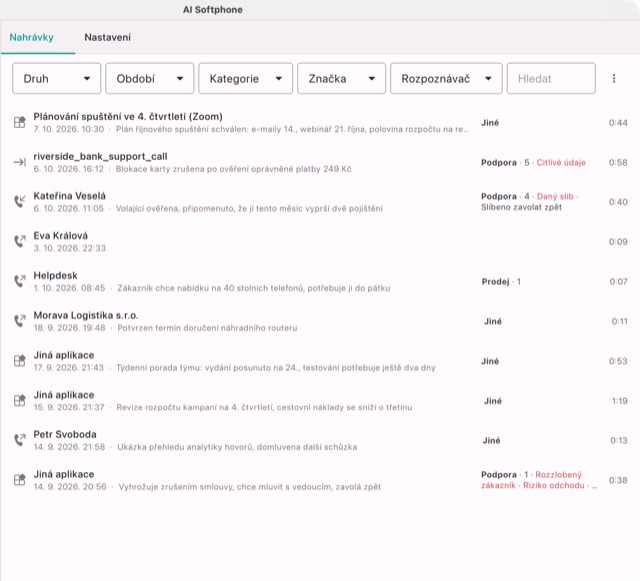This screenshot has width=640, height=581.
Task: Open the Druh filter dropdown
Action: (56, 78)
